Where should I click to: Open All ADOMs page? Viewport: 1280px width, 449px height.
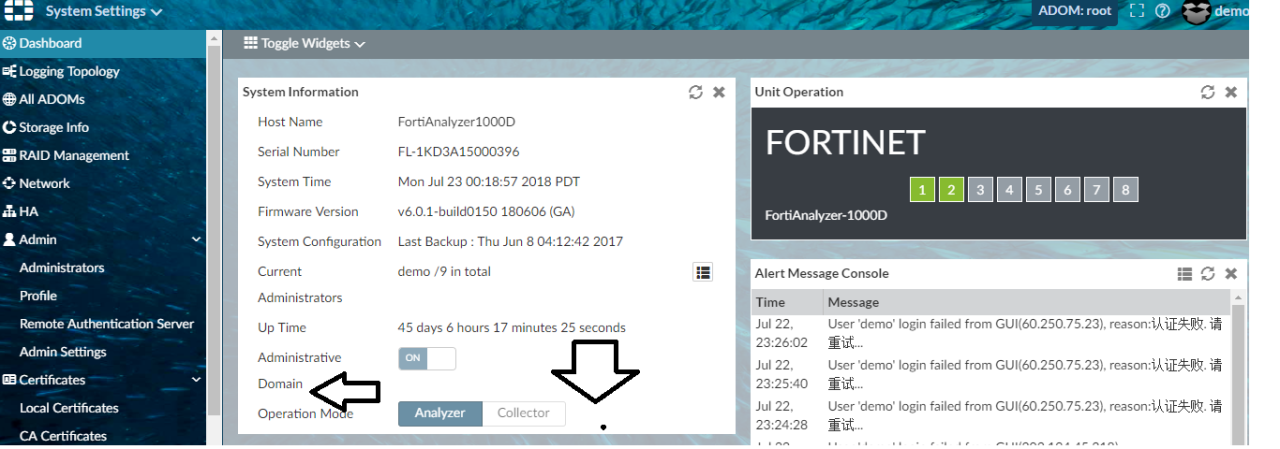pos(52,99)
